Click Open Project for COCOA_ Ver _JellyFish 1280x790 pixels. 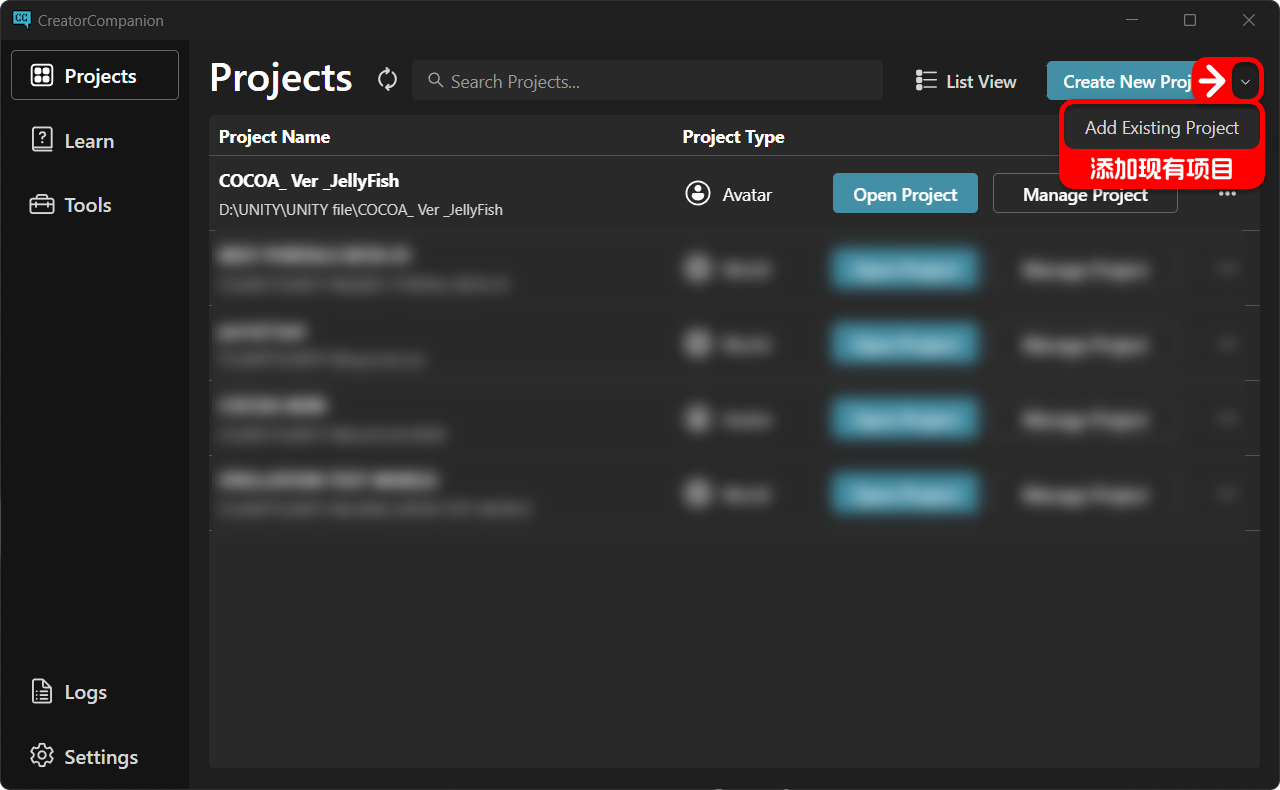tap(905, 194)
